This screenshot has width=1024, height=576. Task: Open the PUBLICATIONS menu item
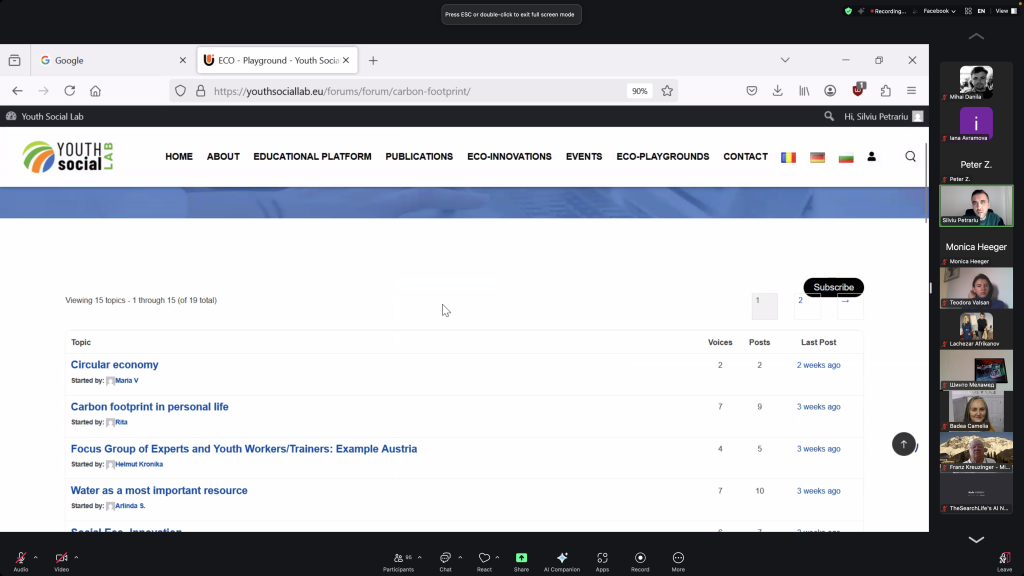coord(419,157)
